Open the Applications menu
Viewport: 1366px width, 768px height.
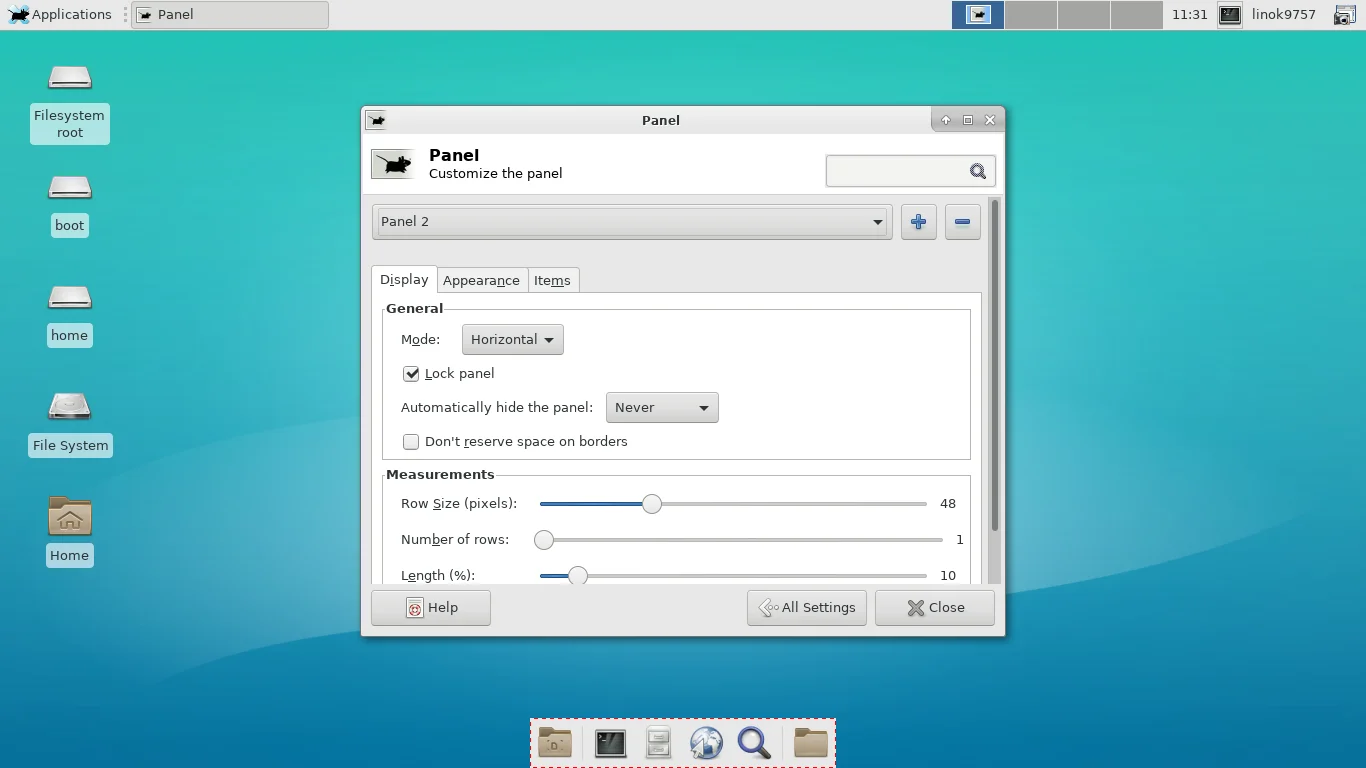60,14
